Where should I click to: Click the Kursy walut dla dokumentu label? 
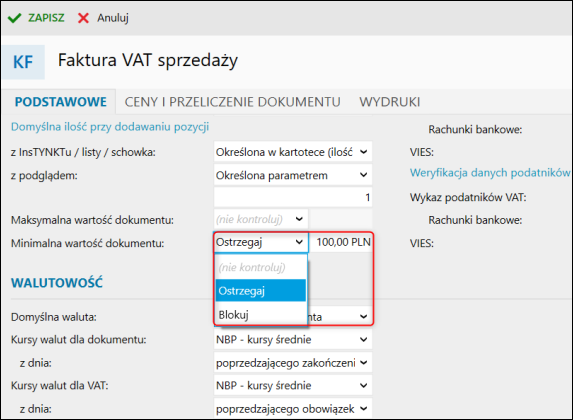pos(79,340)
